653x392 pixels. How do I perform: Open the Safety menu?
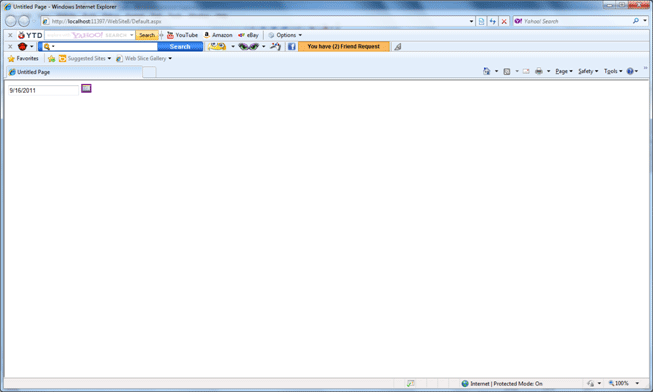(588, 71)
